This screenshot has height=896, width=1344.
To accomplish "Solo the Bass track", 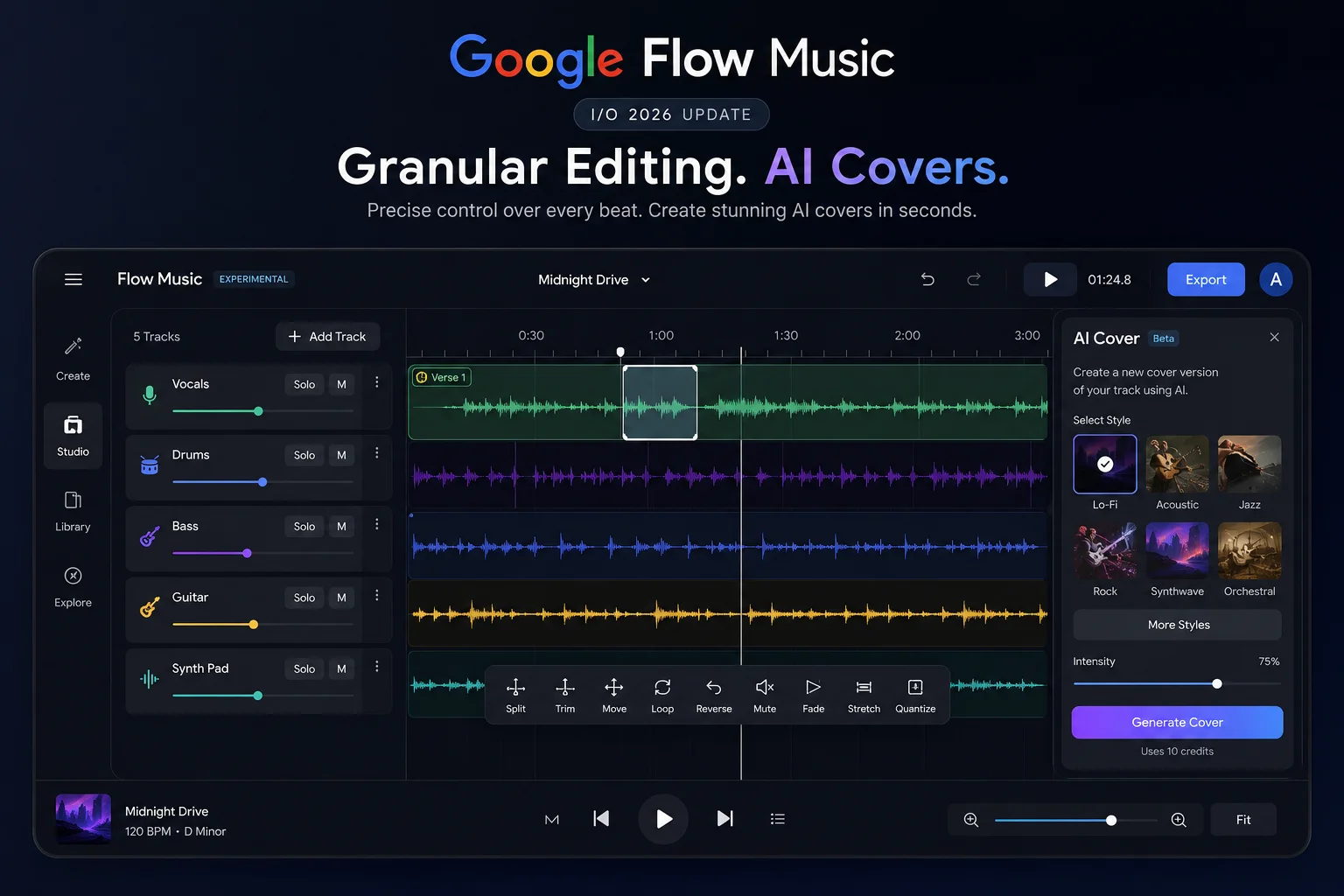I will click(304, 527).
